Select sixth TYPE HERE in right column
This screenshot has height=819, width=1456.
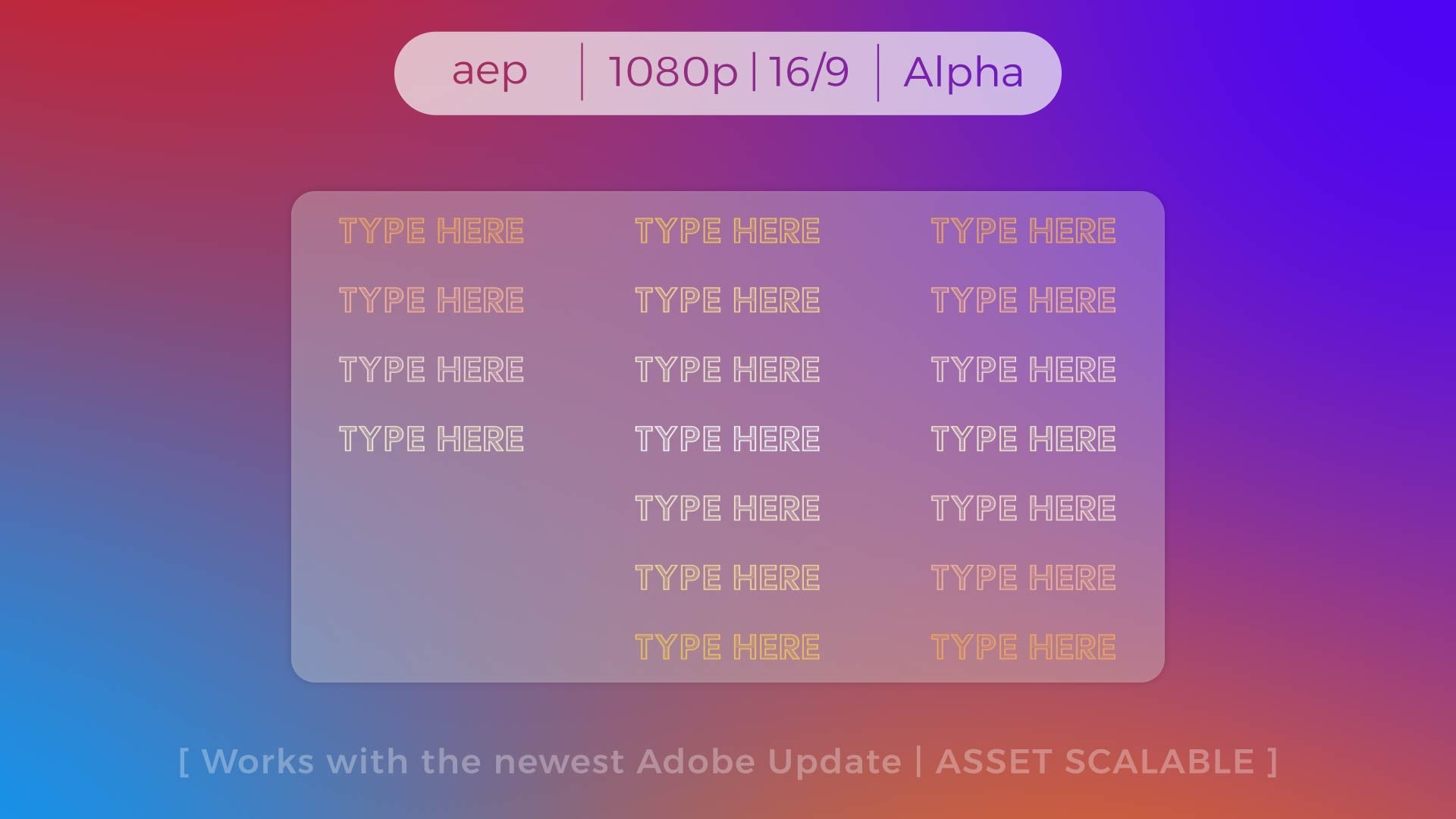click(x=1023, y=578)
